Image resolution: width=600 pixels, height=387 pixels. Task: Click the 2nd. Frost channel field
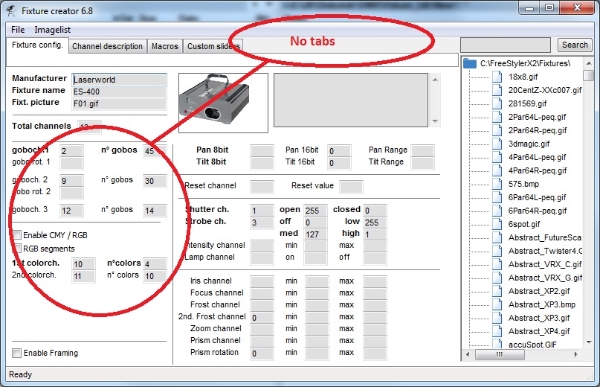point(262,318)
